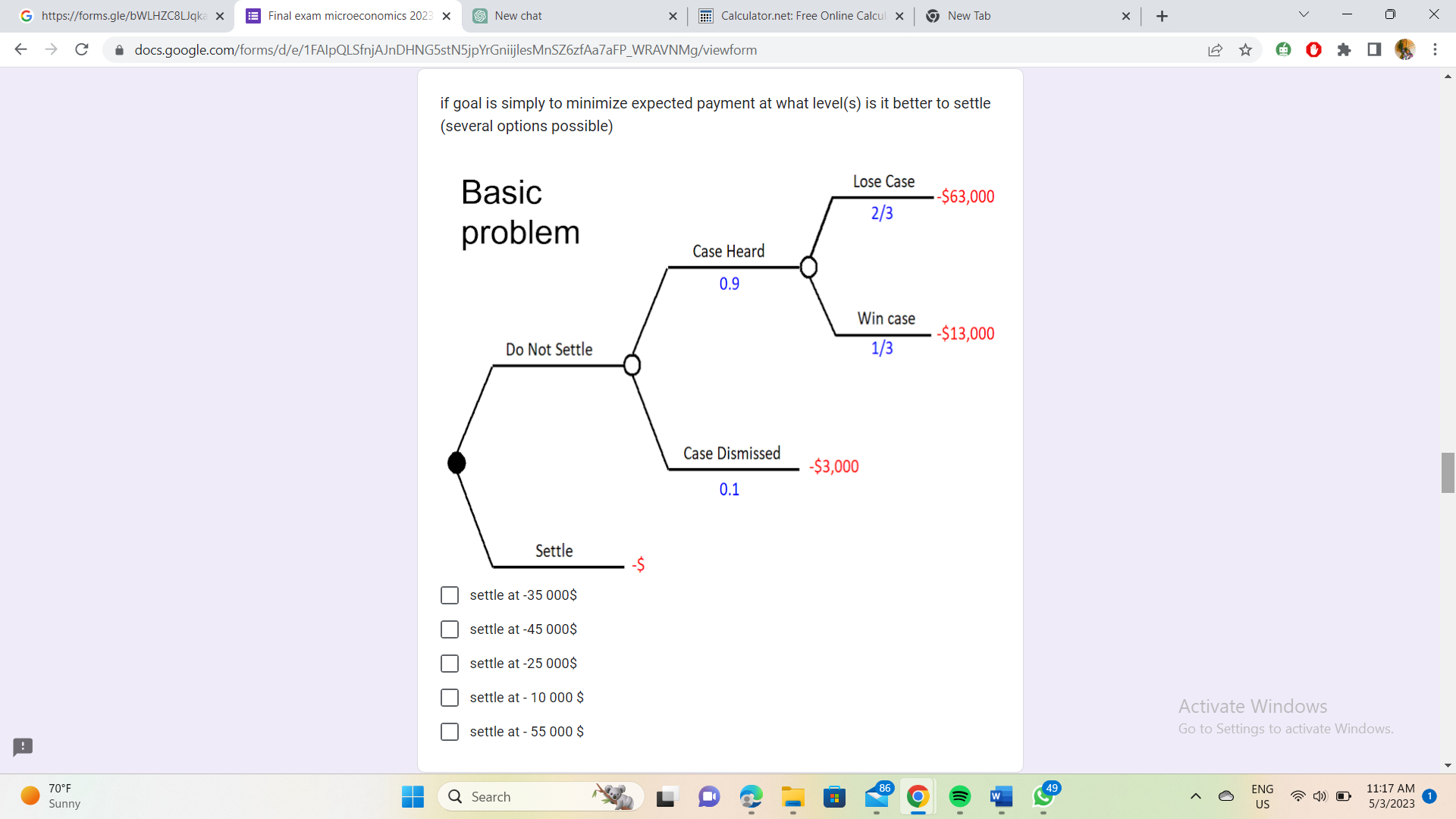Open the Extensions puzzle icon
Screen dimensions: 1456x819
[x=1344, y=50]
